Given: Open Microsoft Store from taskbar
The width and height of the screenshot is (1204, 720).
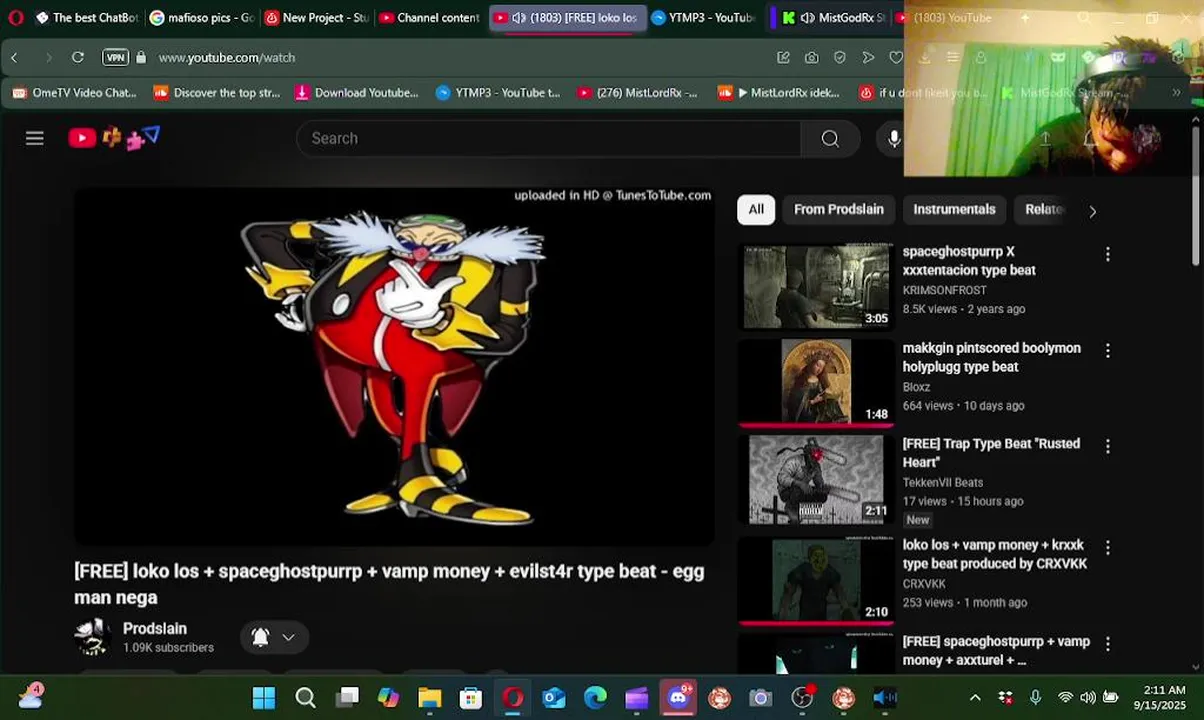Looking at the screenshot, I should (x=471, y=698).
